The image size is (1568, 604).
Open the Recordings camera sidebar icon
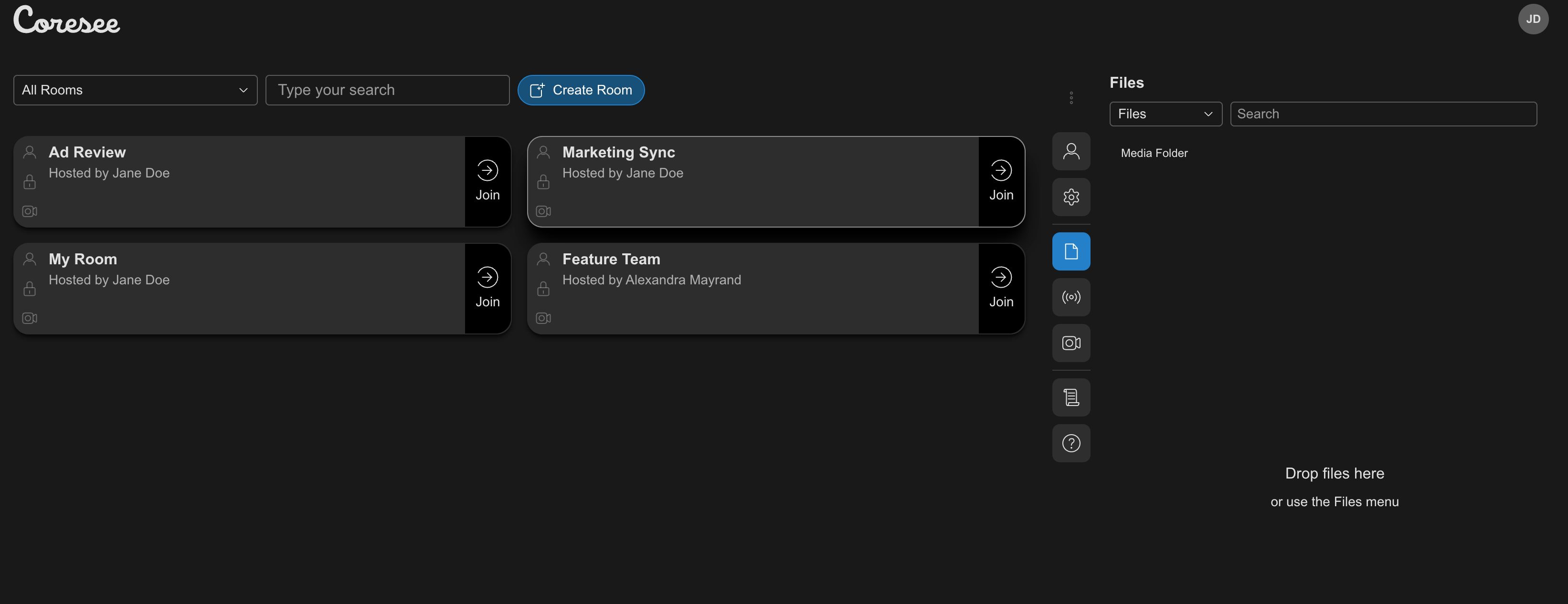1070,343
